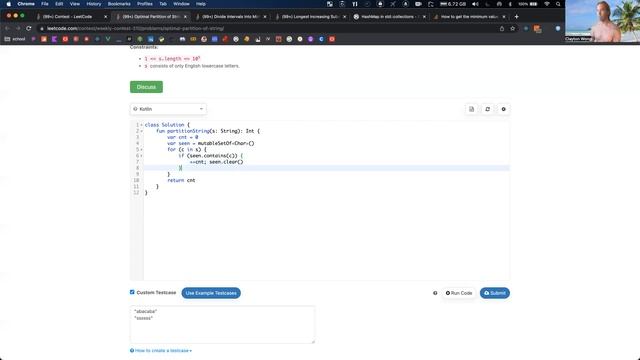
Task: Open the File menu
Action: pyautogui.click(x=45, y=4)
